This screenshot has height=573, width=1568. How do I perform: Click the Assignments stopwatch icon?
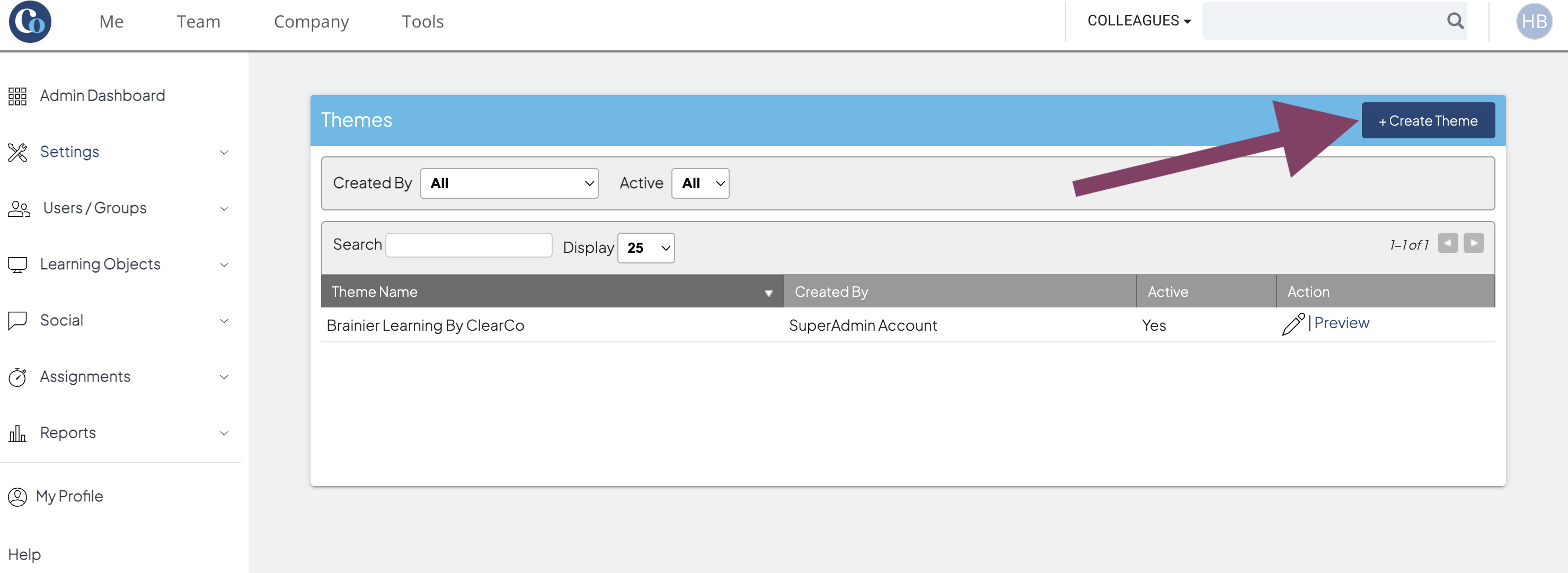point(17,377)
